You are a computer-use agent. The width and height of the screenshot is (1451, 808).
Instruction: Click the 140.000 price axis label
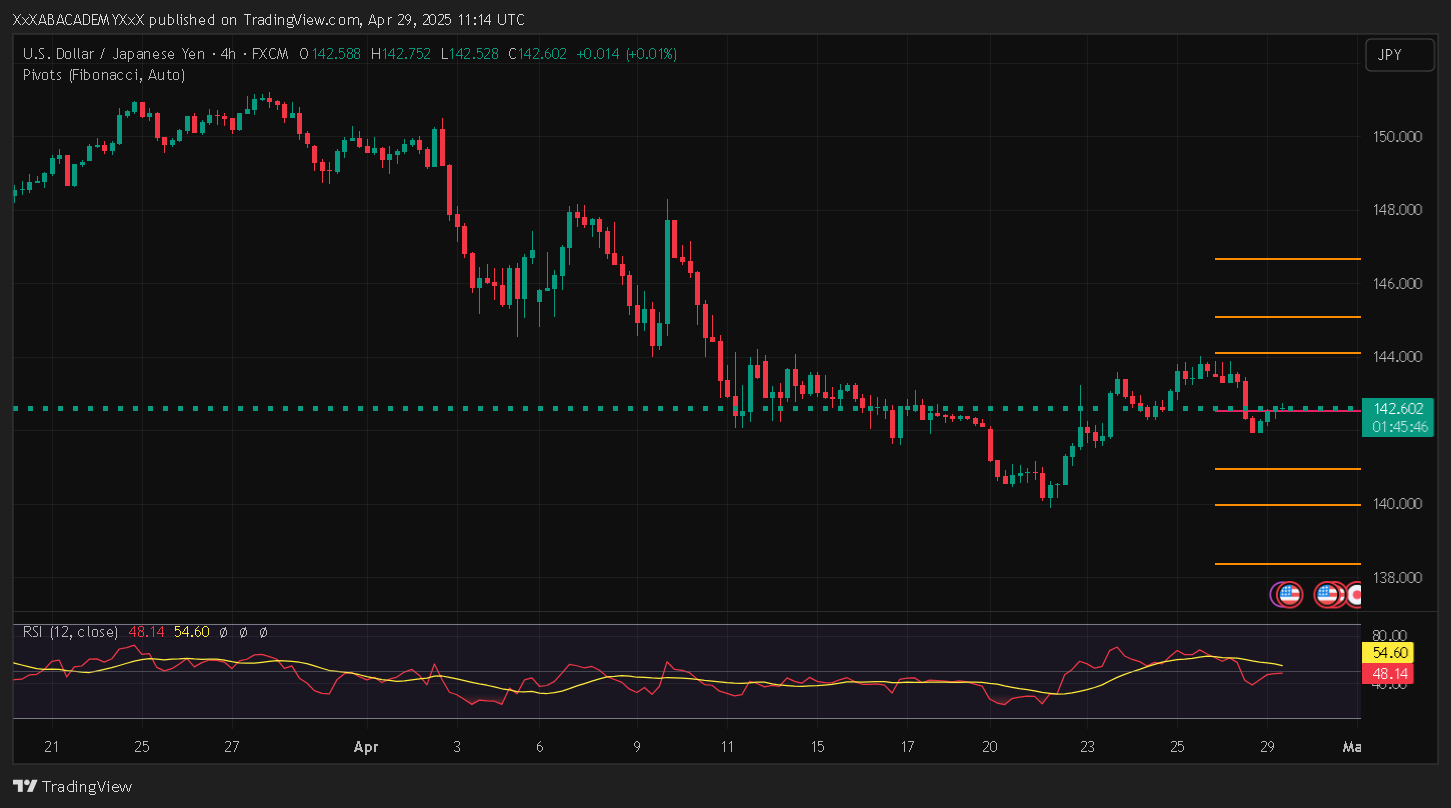1398,504
